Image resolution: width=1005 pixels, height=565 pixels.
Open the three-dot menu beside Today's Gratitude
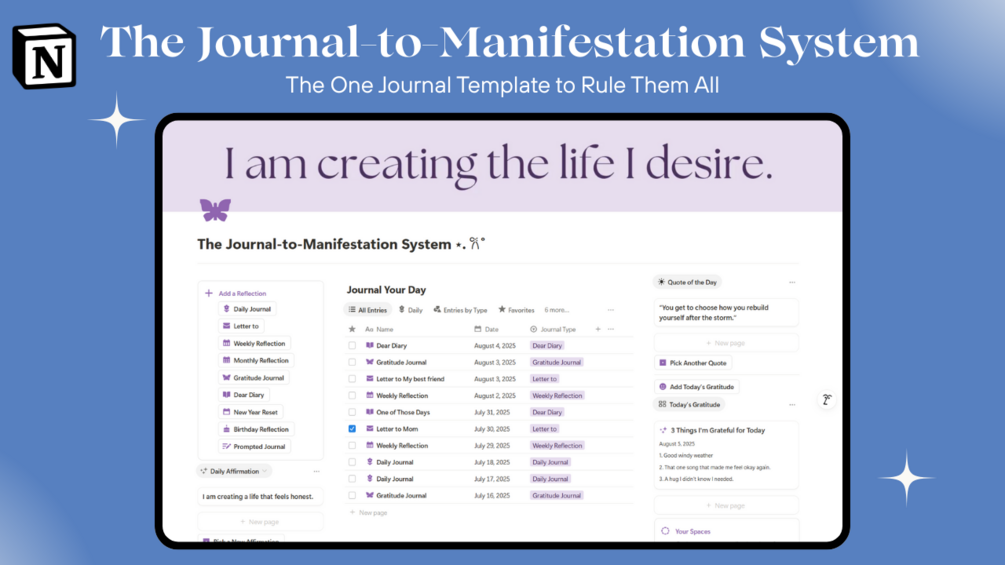point(792,405)
